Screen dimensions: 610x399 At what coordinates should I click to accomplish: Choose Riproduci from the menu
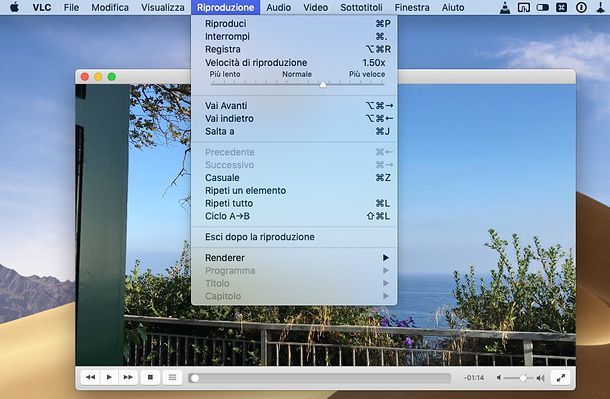click(x=294, y=24)
